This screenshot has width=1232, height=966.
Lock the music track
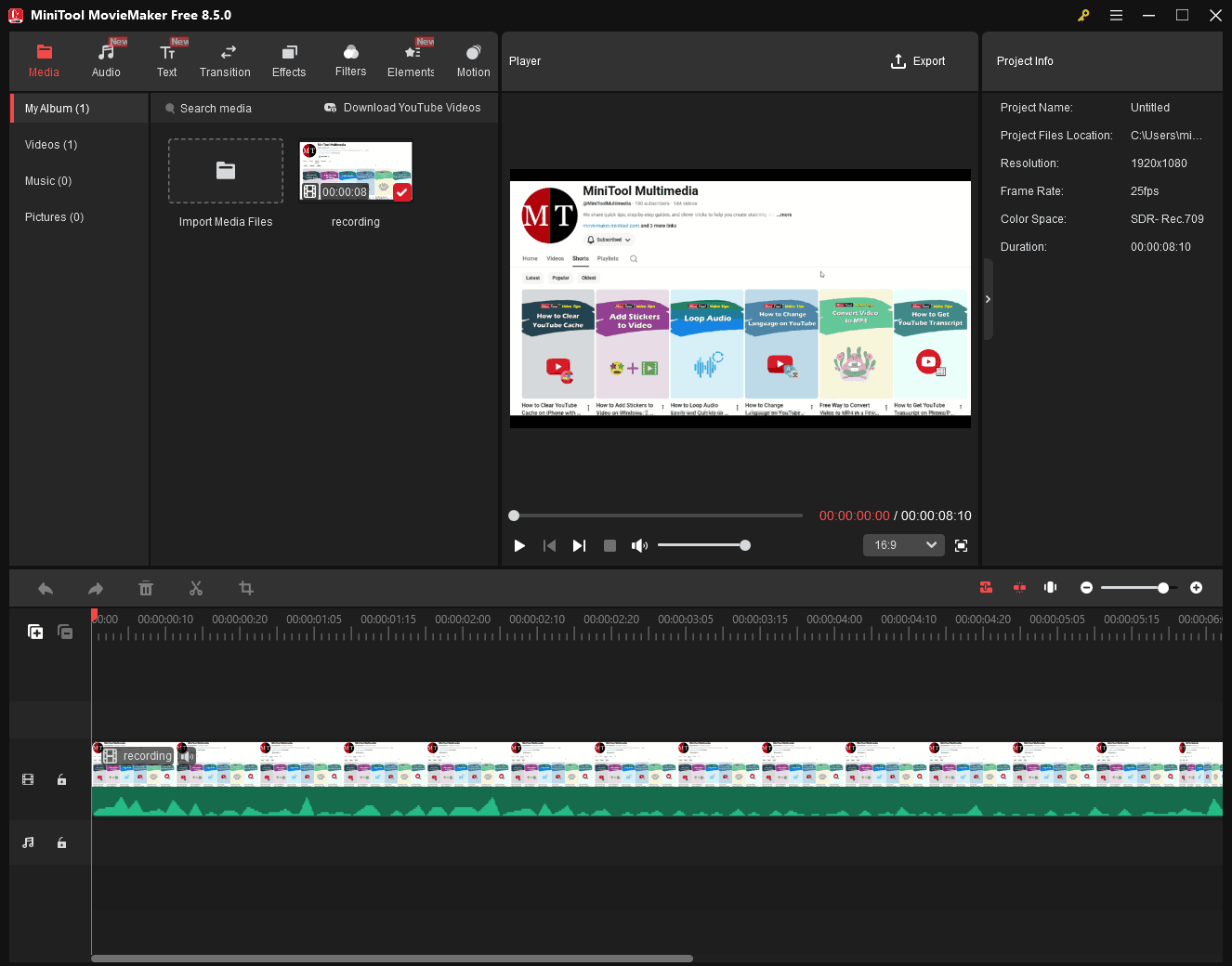[x=61, y=842]
